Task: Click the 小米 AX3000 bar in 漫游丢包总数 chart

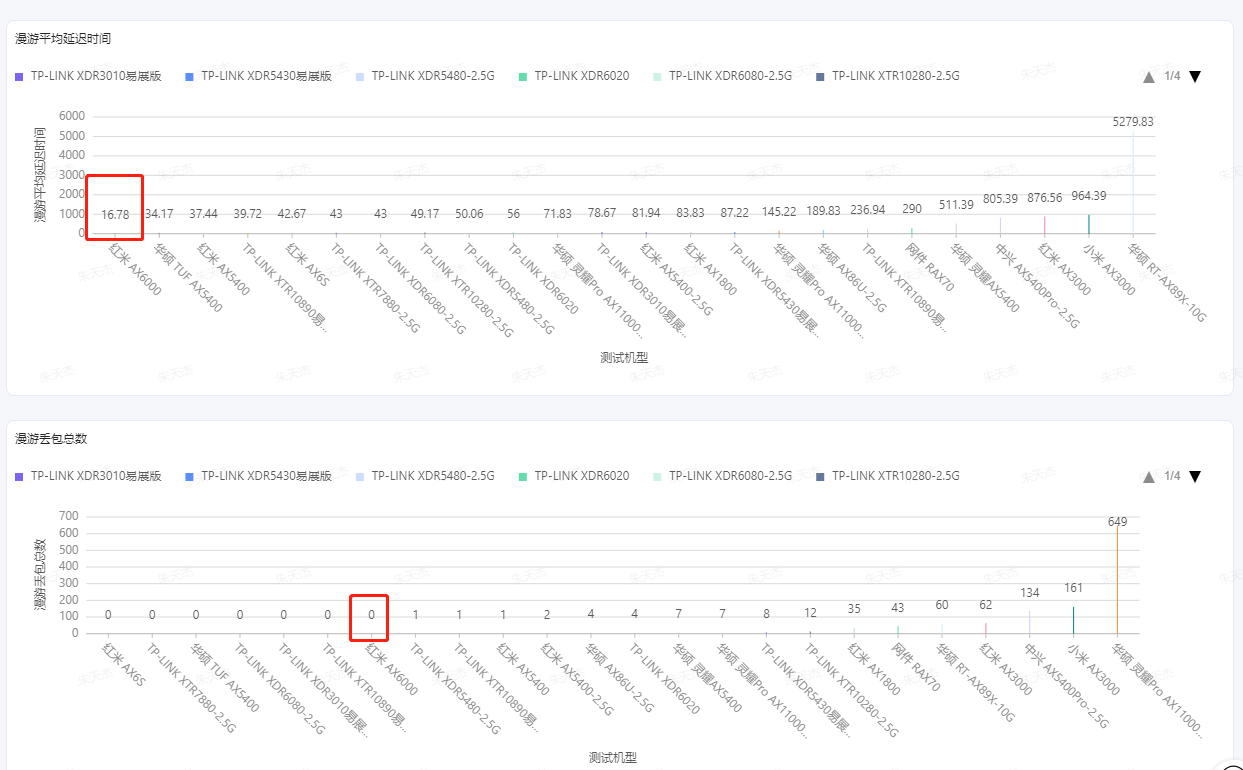Action: tap(1074, 620)
